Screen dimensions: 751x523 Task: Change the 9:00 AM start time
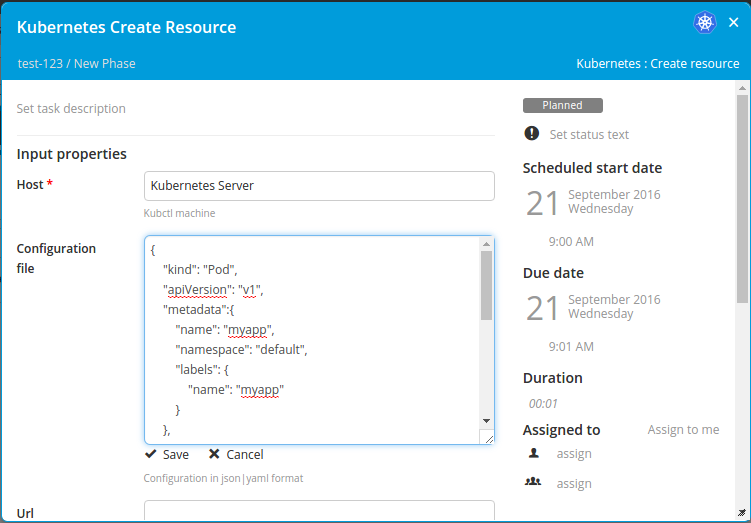pyautogui.click(x=571, y=242)
